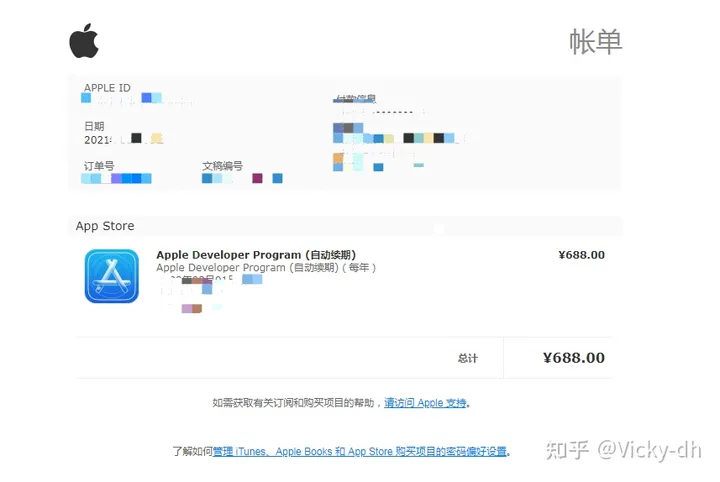This screenshot has width=720, height=482.
Task: Click the Apple logo at top left
Action: [x=84, y=42]
